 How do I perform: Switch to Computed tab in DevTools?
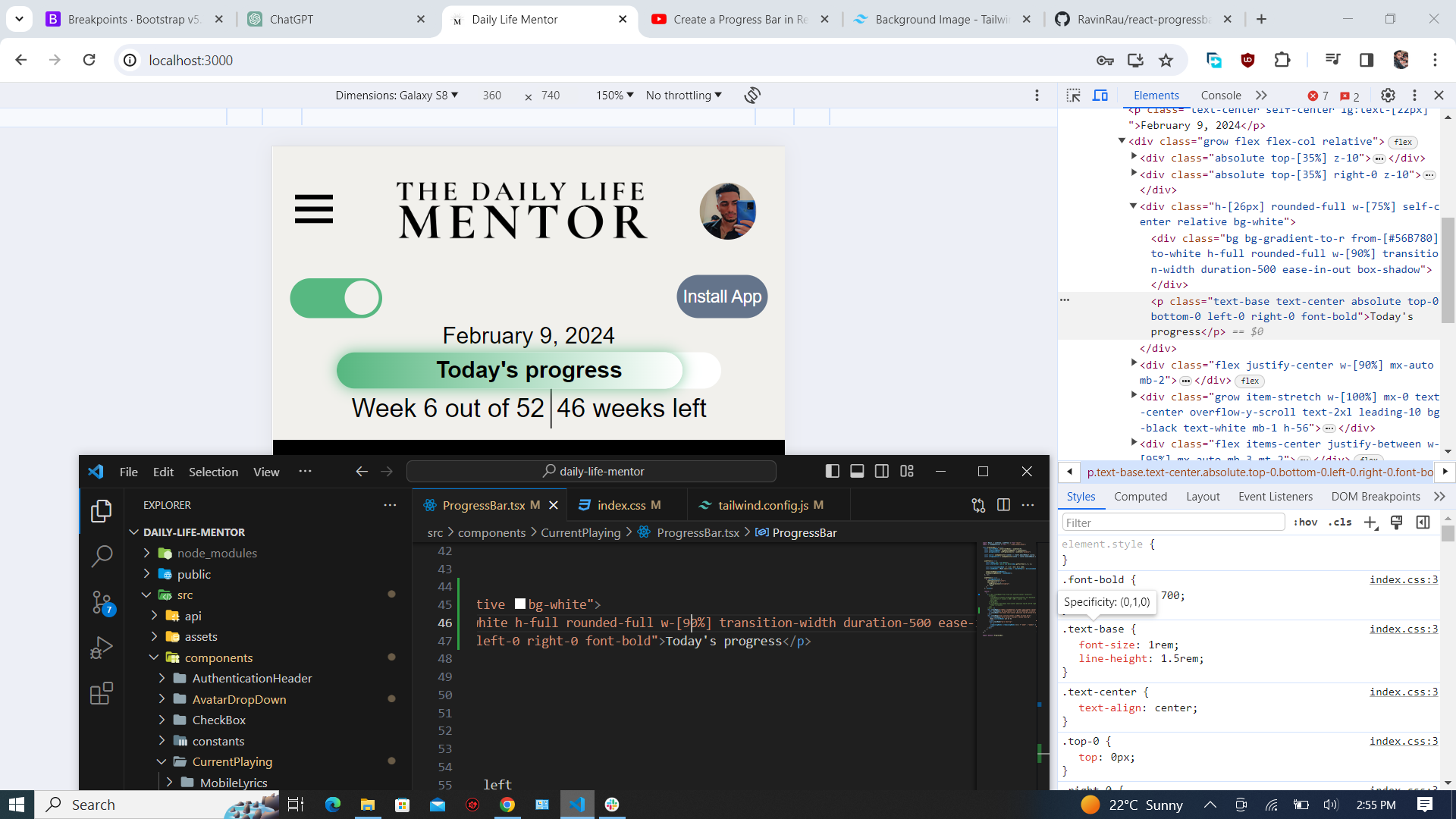1140,497
